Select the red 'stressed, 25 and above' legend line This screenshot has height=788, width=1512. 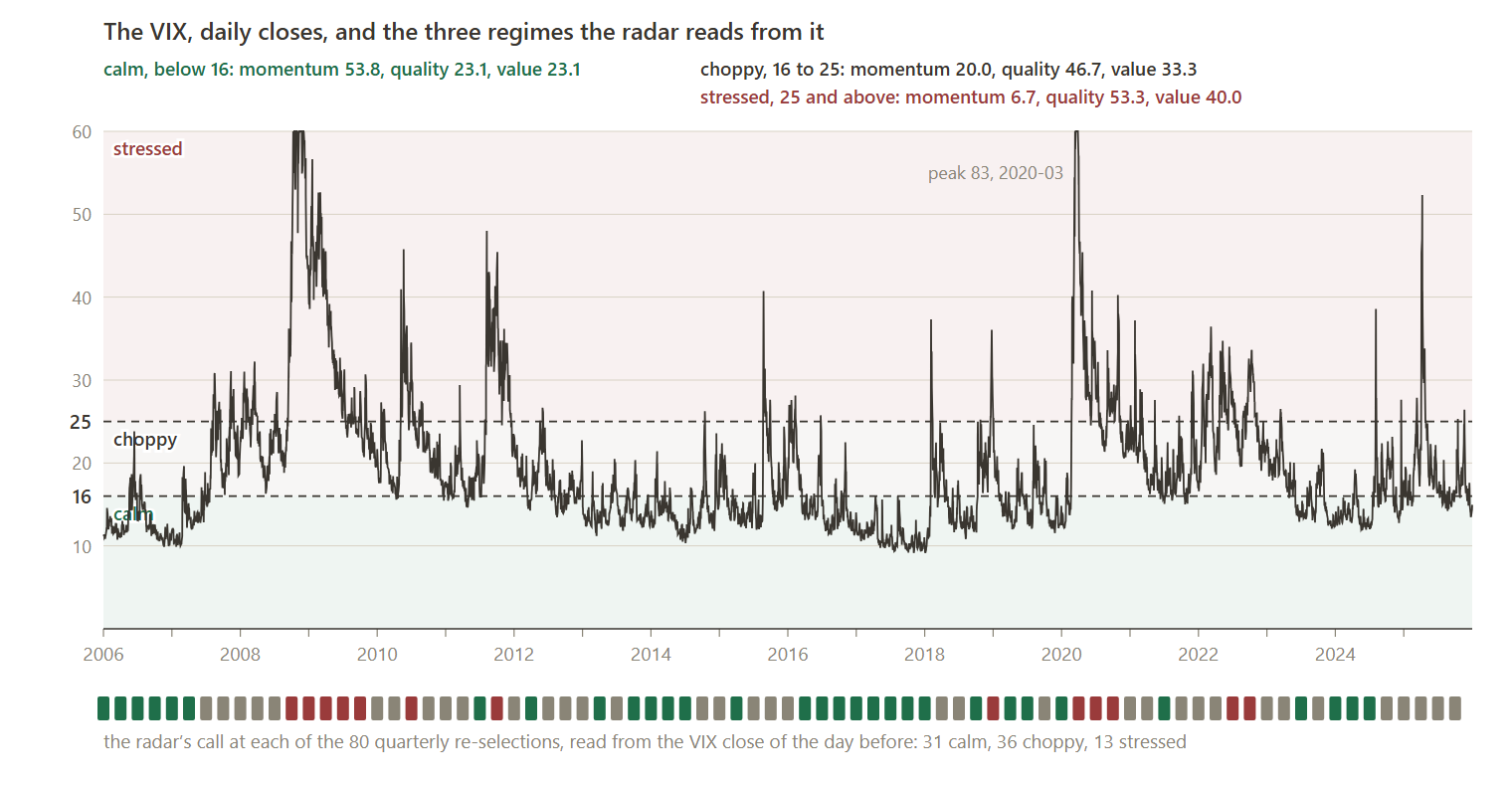tap(971, 98)
